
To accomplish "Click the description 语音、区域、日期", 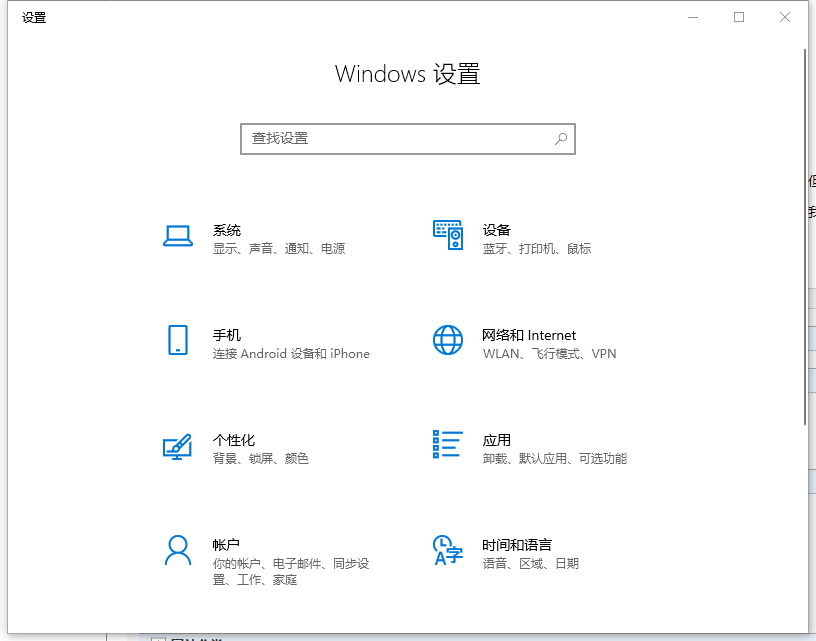I will pos(530,564).
